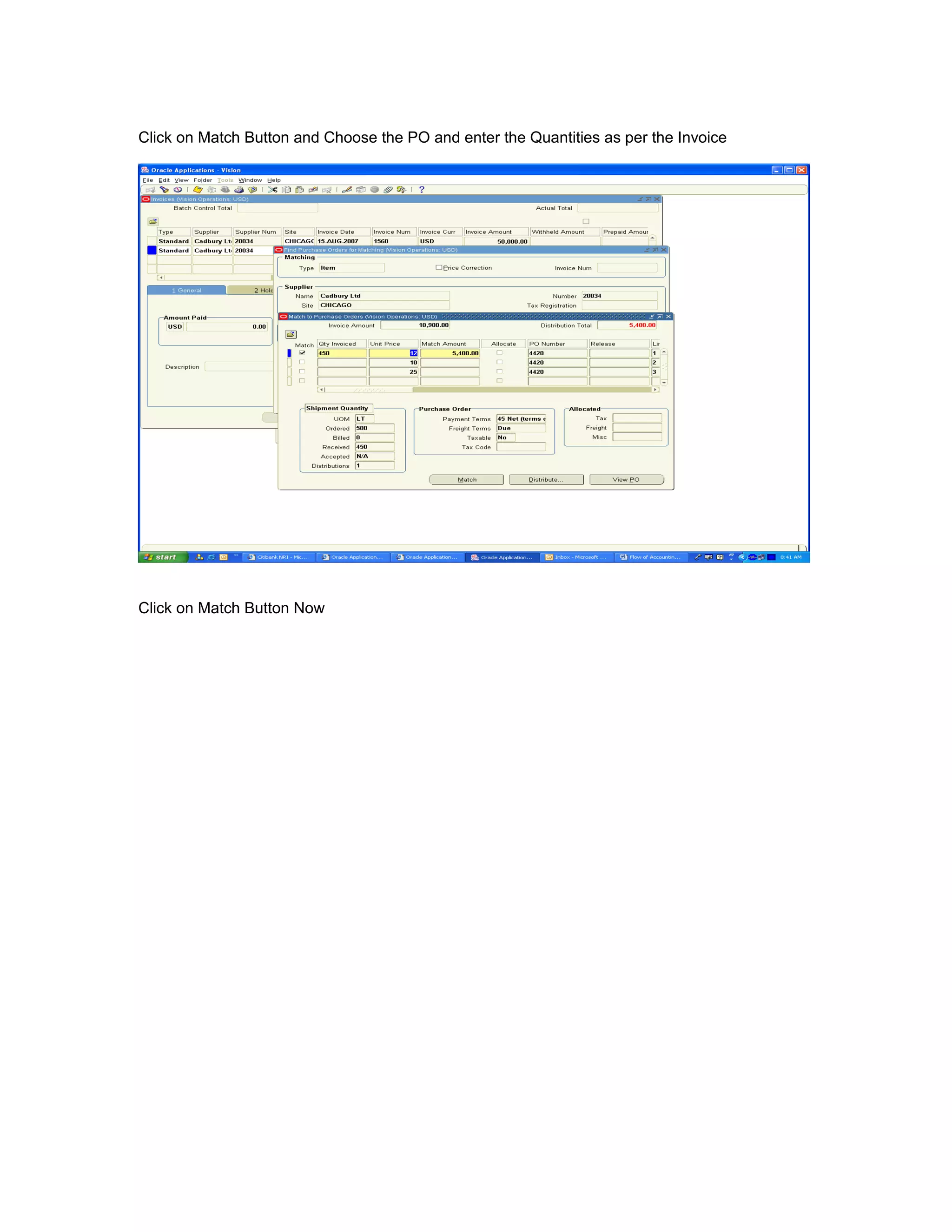Click the Translations globe toolbar icon
952x1232 pixels.
pos(375,190)
